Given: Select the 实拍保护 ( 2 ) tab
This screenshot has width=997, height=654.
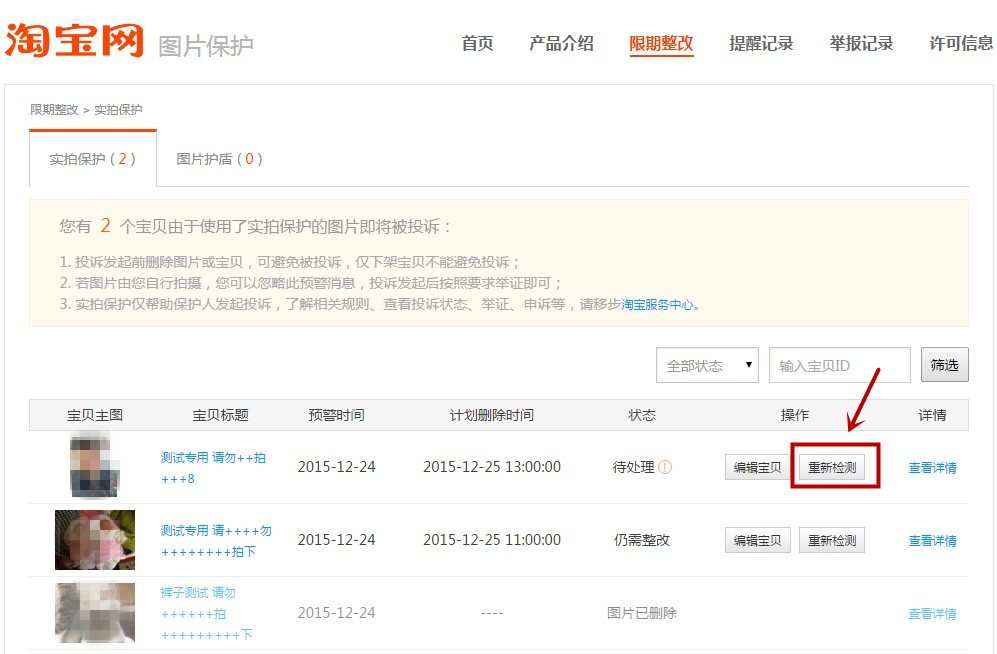Looking at the screenshot, I should (x=91, y=158).
